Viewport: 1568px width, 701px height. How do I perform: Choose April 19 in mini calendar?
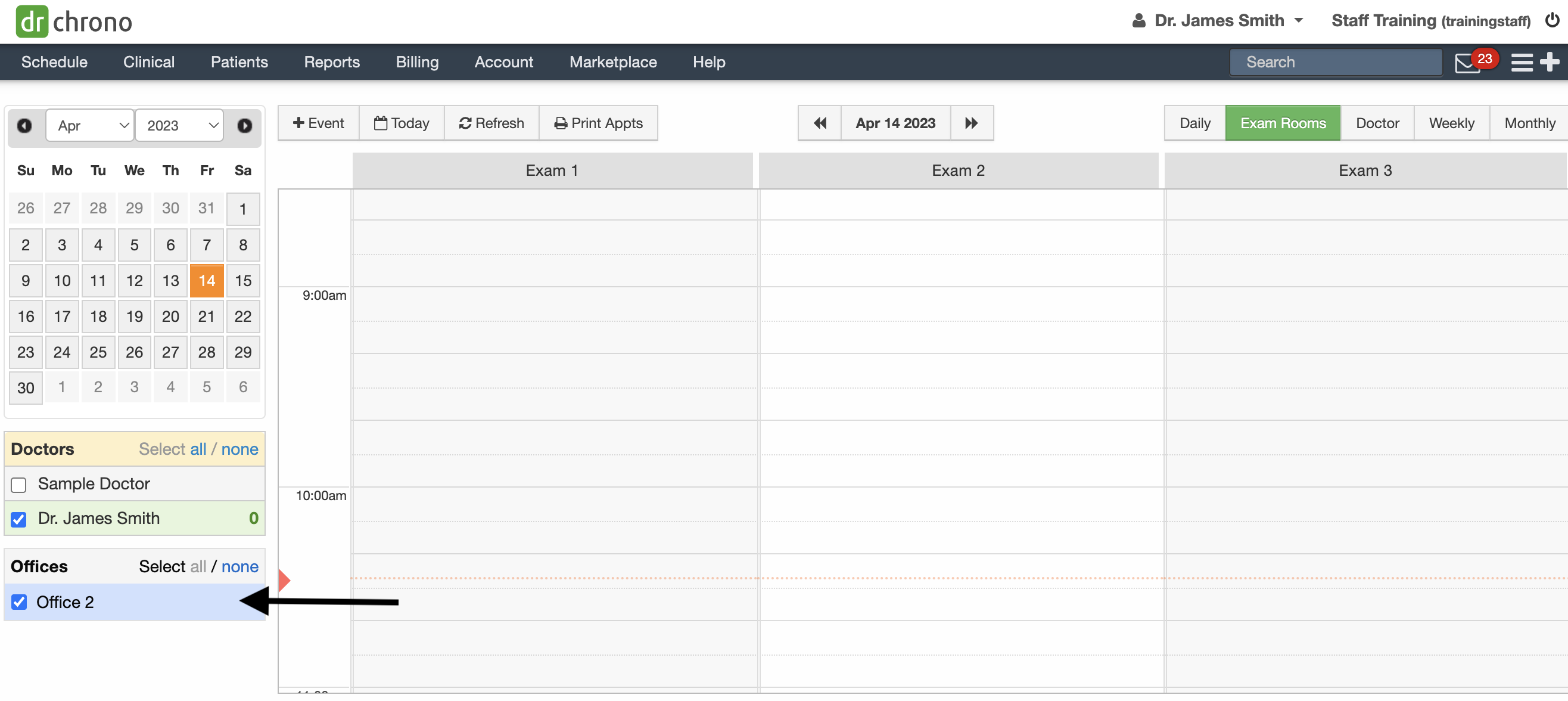pyautogui.click(x=135, y=317)
